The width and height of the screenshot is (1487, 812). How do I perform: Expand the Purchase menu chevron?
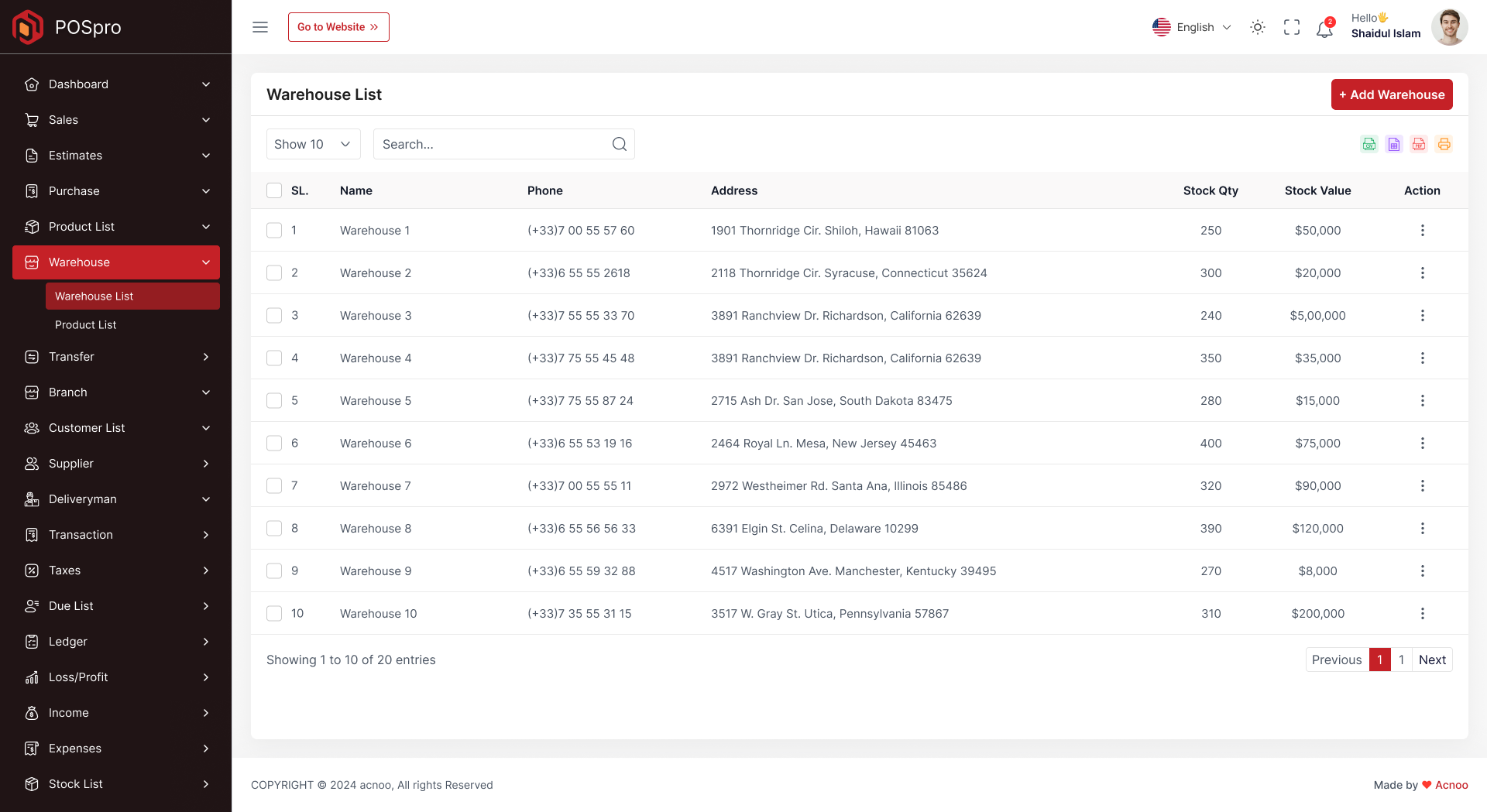pyautogui.click(x=206, y=191)
